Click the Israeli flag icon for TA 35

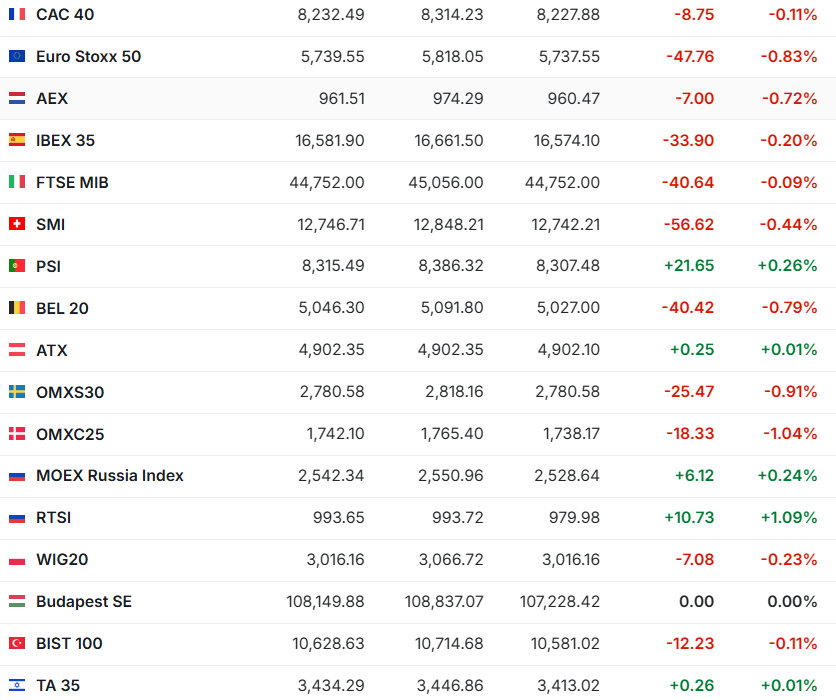tap(17, 686)
